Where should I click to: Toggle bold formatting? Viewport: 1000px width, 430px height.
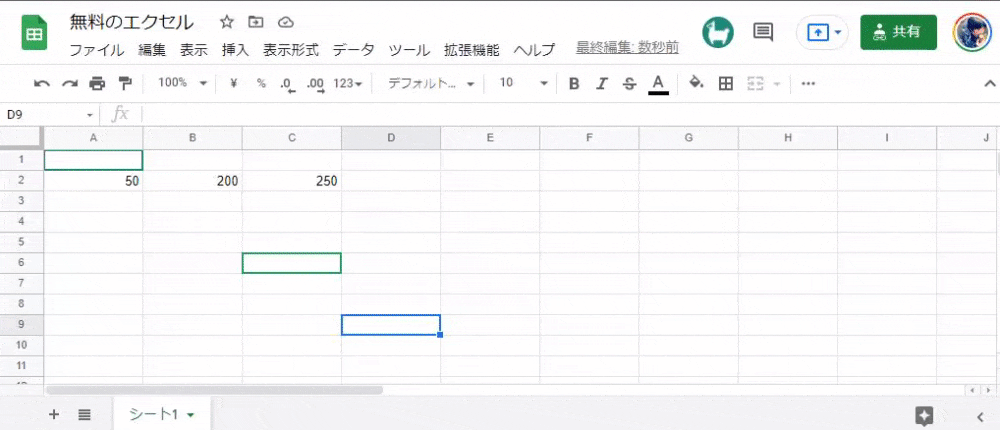tap(574, 83)
